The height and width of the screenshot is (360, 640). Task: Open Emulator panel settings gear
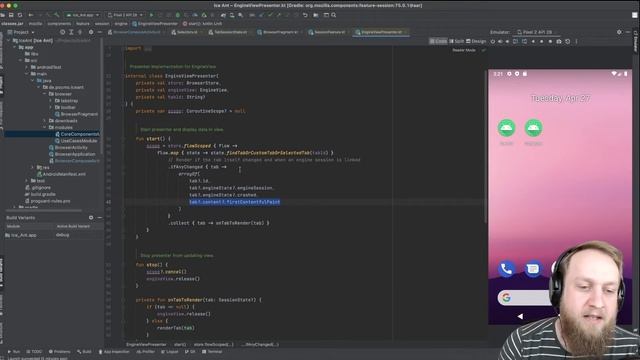tap(619, 32)
